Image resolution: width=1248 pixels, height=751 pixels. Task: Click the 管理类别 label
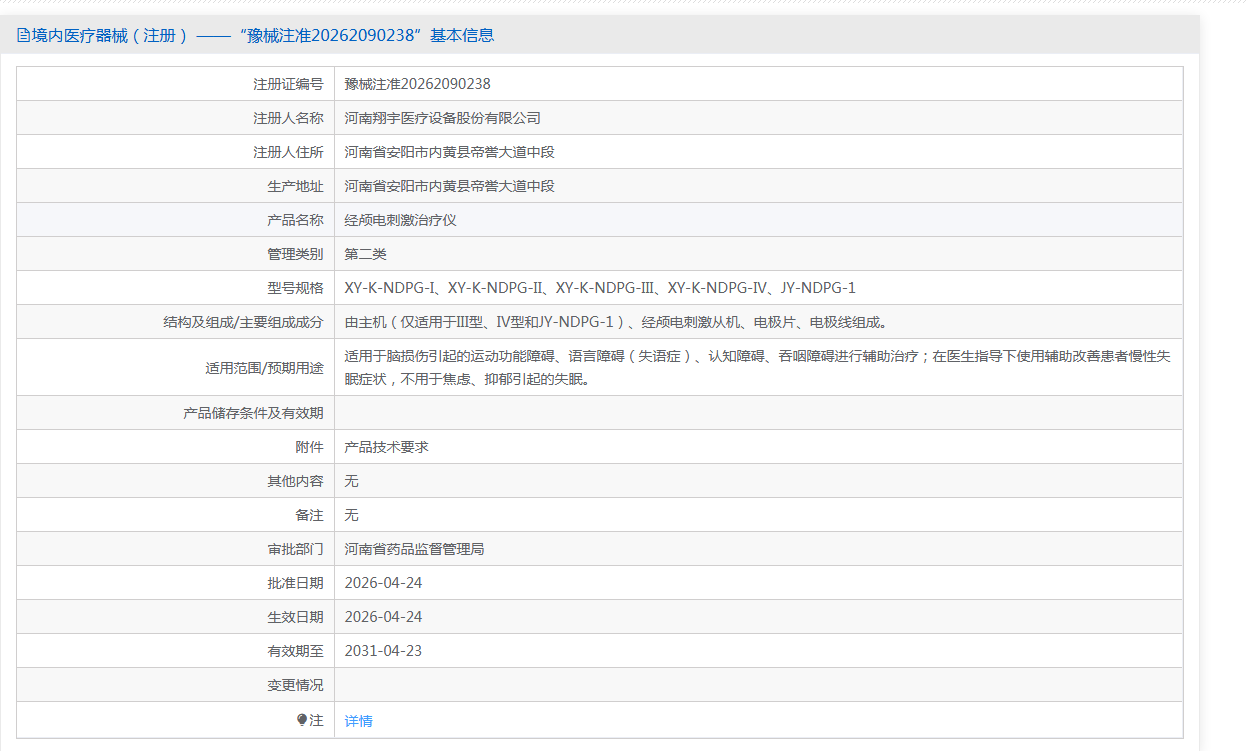pos(295,254)
